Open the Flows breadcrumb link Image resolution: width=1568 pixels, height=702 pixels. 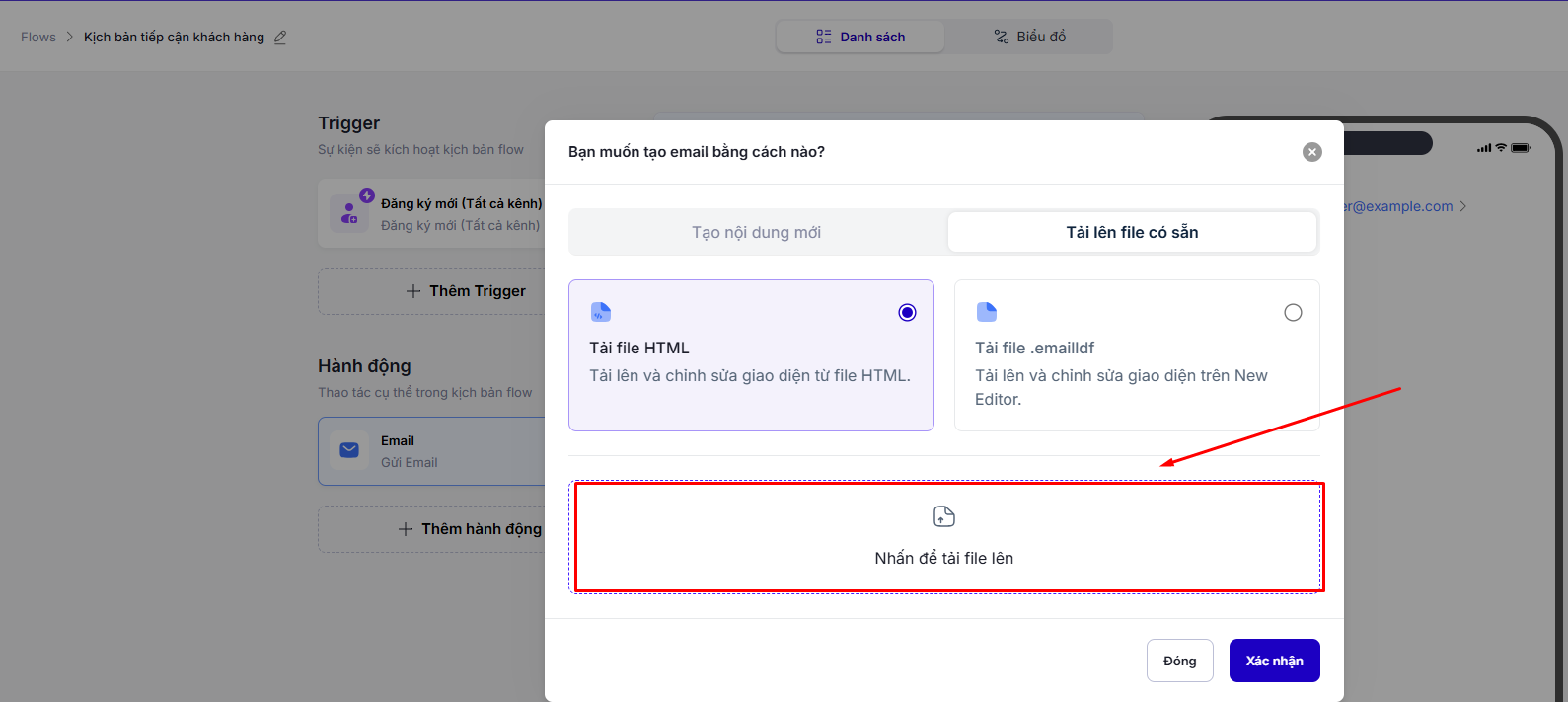coord(38,38)
